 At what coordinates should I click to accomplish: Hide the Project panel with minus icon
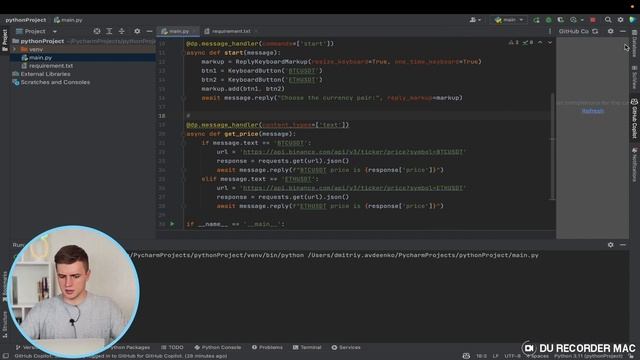[149, 31]
